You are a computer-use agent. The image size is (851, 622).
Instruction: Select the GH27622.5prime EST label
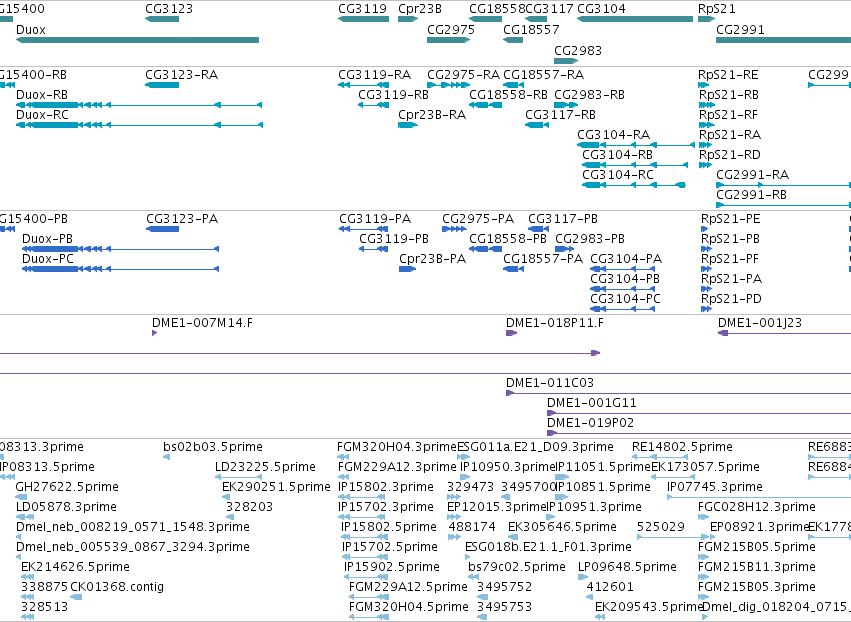(x=67, y=487)
